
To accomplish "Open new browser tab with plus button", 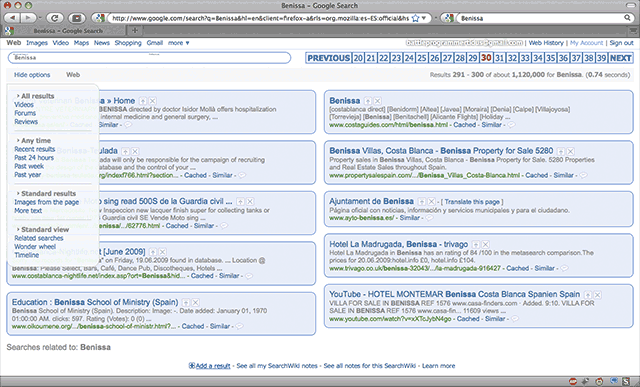I will pyautogui.click(x=135, y=31).
